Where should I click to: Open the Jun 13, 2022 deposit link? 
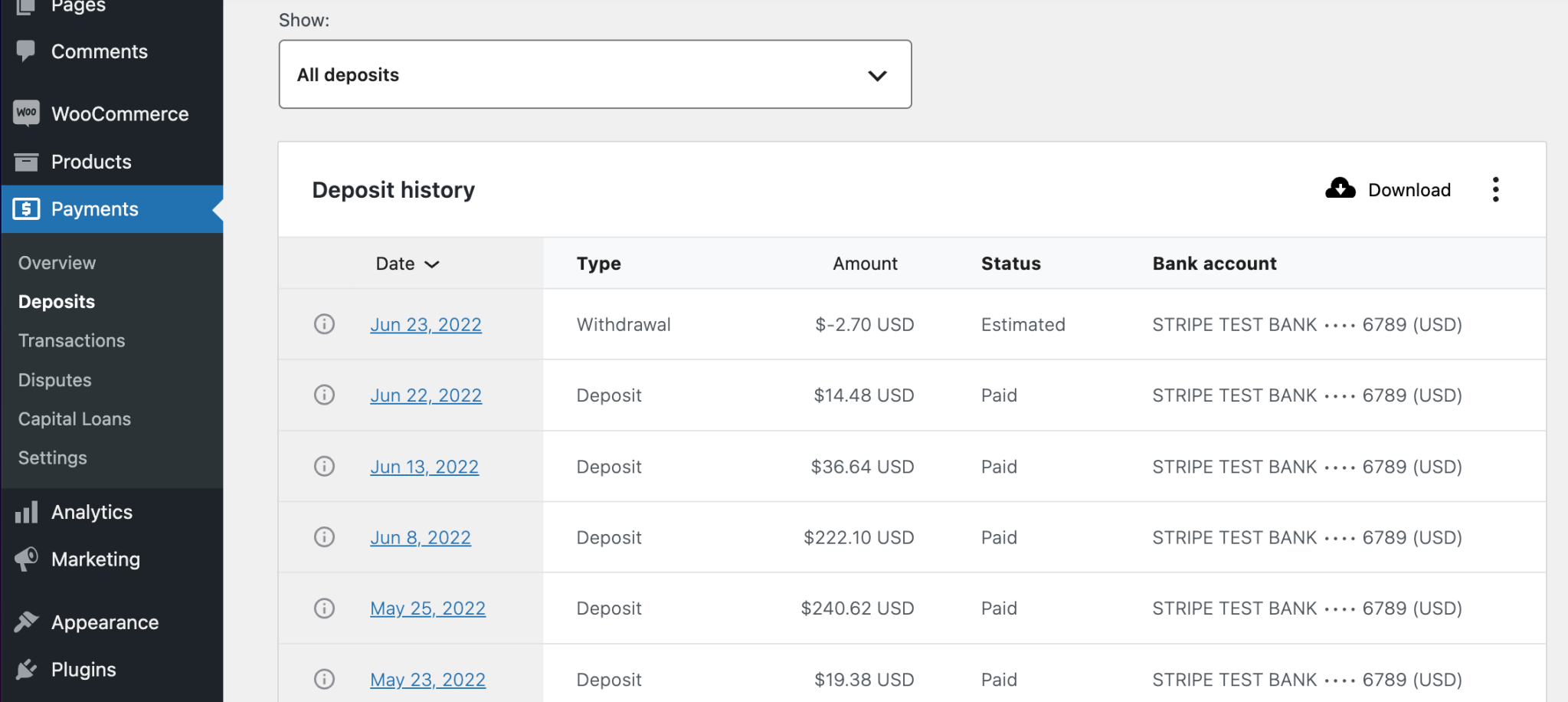click(x=424, y=467)
